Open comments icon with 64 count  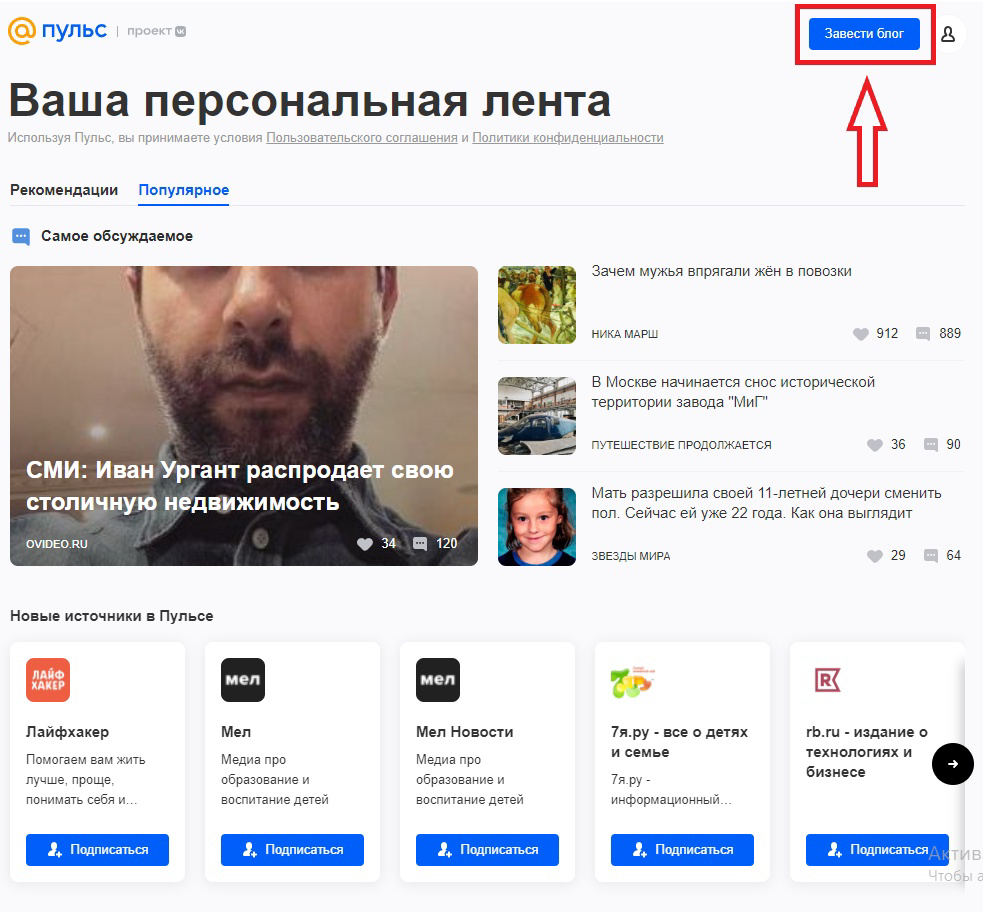click(931, 556)
